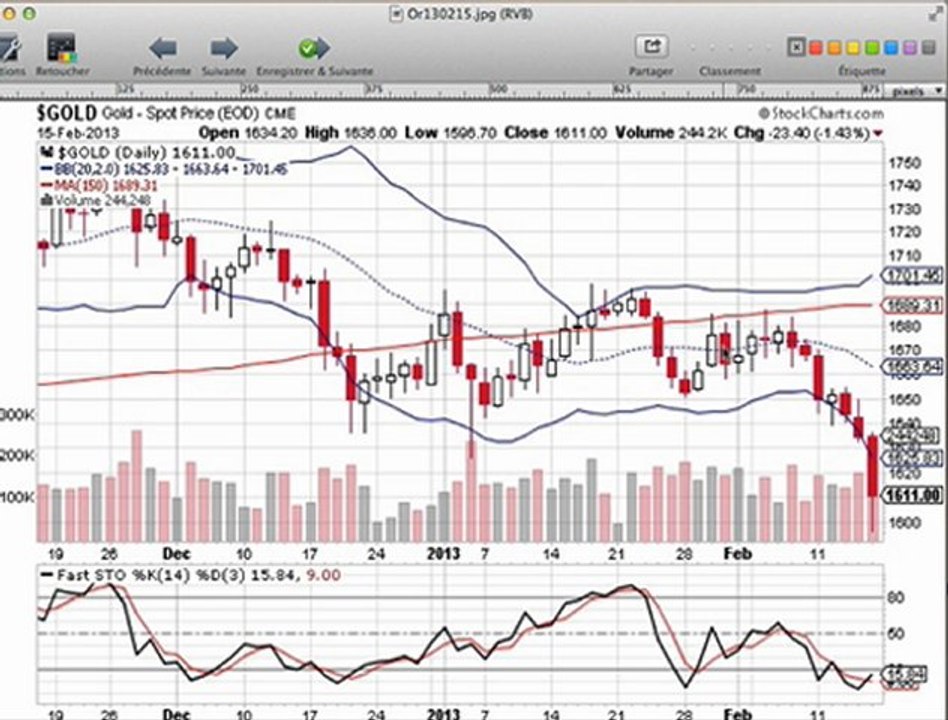Click the green zoom window button

[x=28, y=13]
